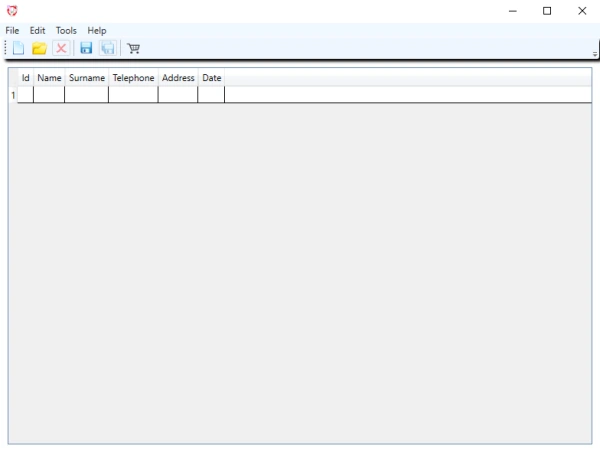Click the New document toolbar icon
This screenshot has height=450, width=600.
(x=18, y=48)
